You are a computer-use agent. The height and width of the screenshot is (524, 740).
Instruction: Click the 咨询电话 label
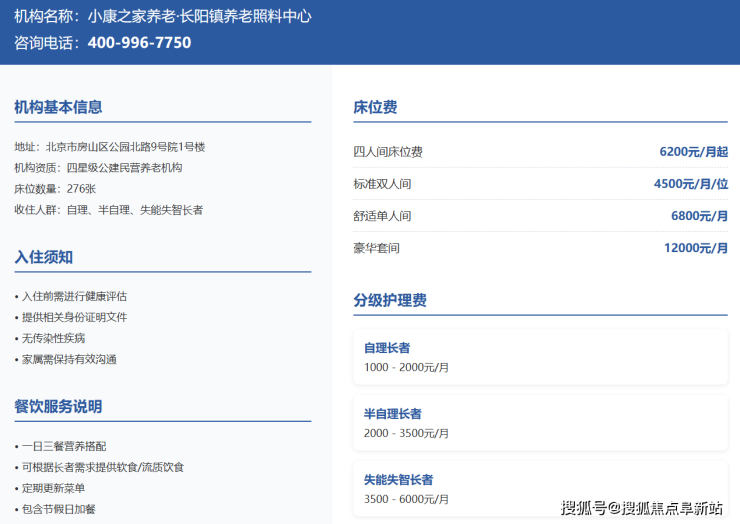tap(47, 42)
